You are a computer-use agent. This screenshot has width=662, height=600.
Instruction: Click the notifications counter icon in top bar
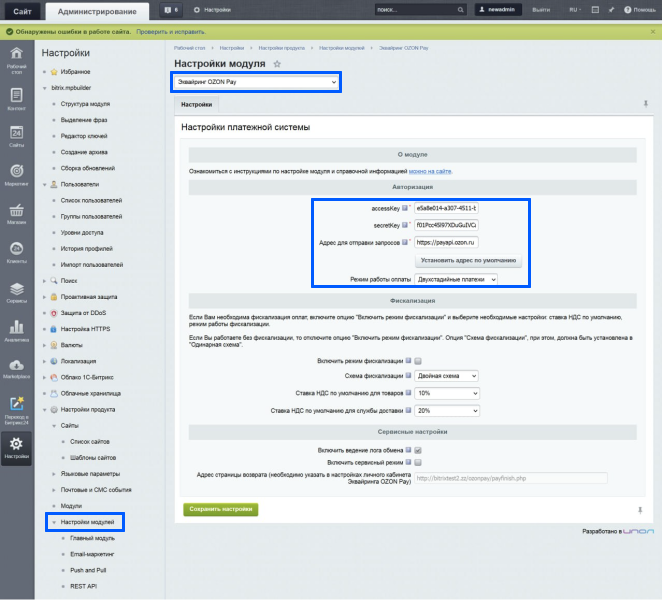(171, 10)
